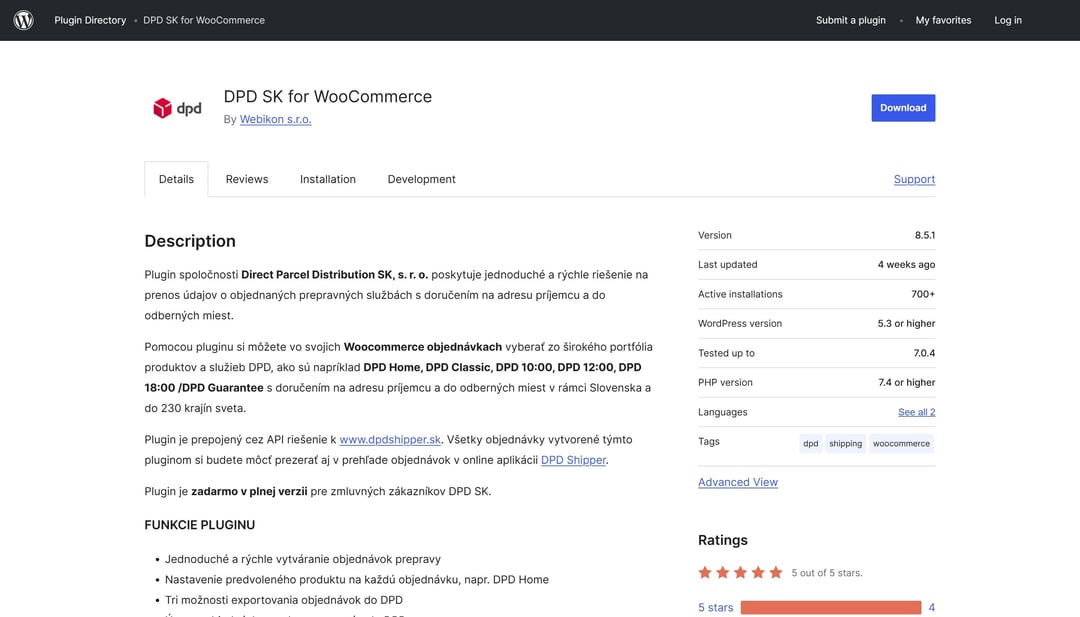
Task: Click Last updated value 4 weeks ago
Action: point(906,264)
